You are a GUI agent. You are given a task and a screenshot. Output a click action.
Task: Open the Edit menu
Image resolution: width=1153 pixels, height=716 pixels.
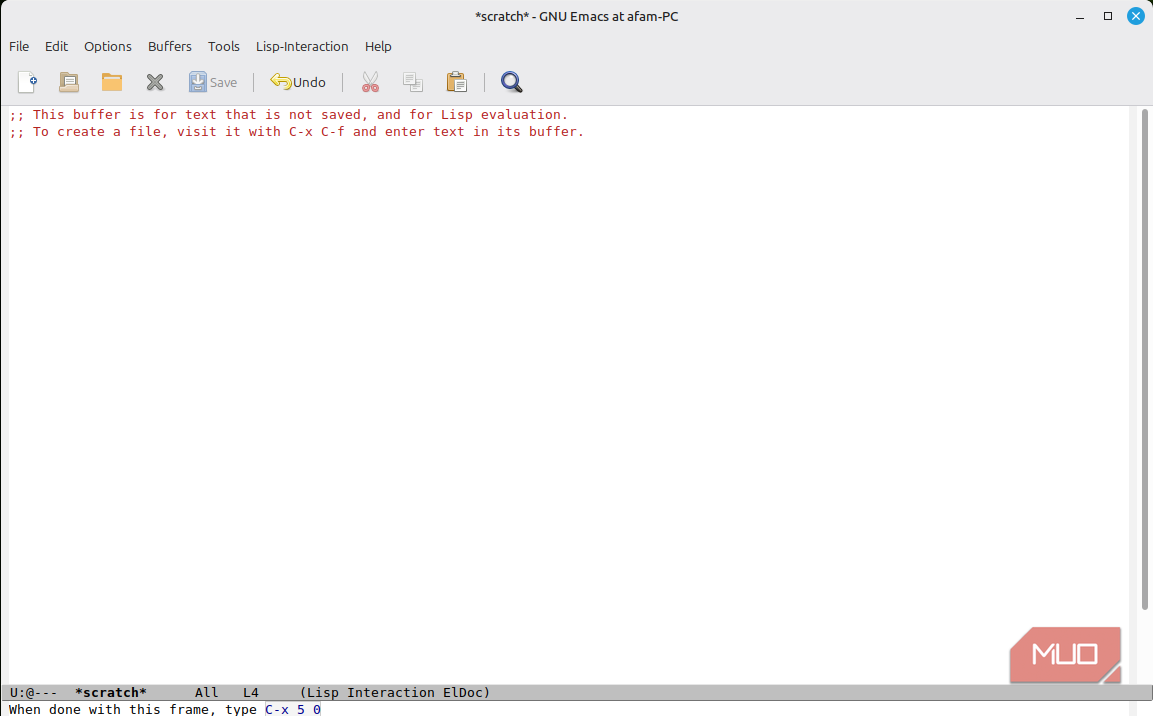coord(56,46)
